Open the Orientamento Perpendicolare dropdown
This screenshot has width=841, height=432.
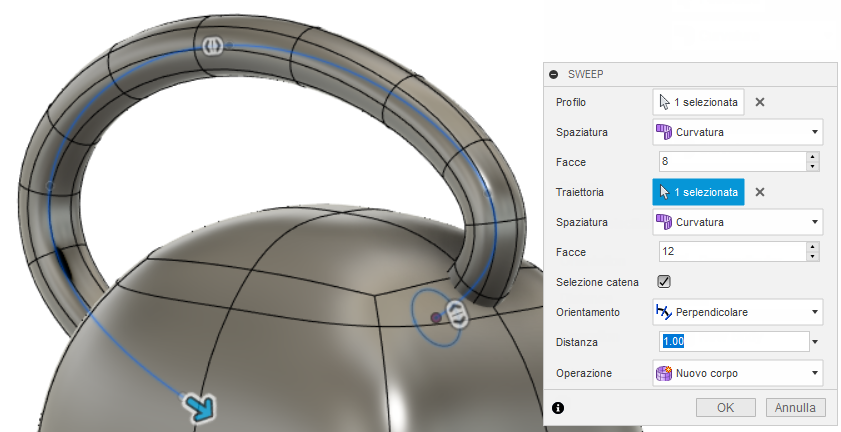[x=737, y=312]
